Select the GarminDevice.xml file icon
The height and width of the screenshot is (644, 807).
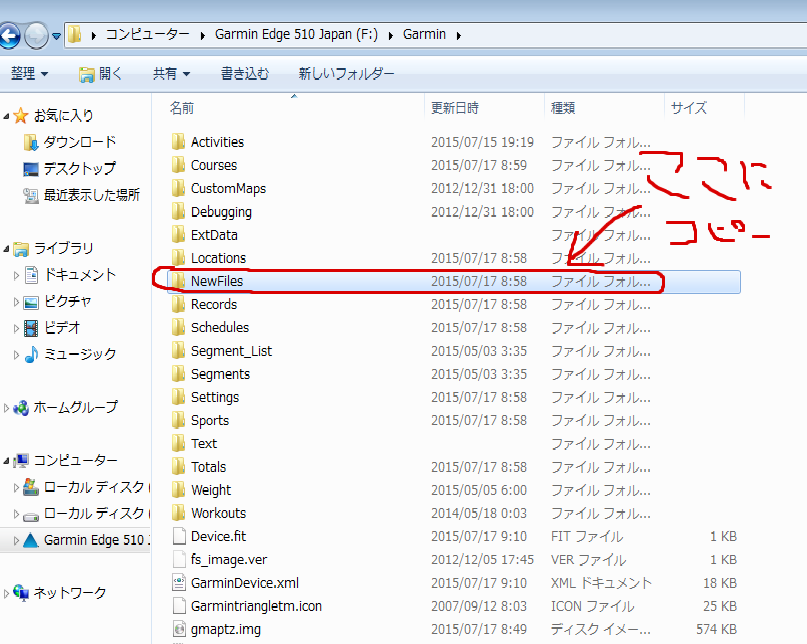click(x=179, y=583)
